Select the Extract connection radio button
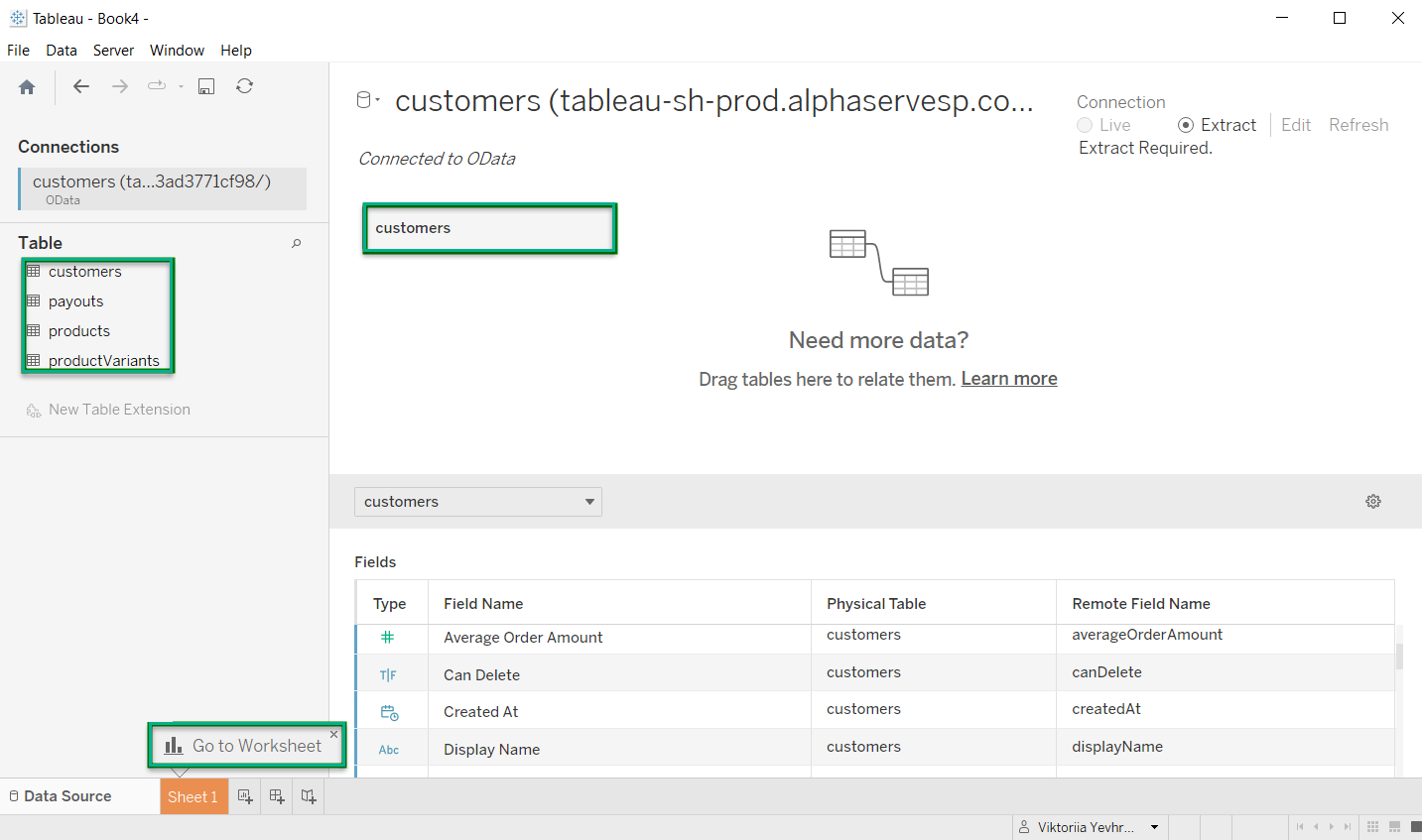Image resolution: width=1422 pixels, height=840 pixels. (x=1186, y=125)
